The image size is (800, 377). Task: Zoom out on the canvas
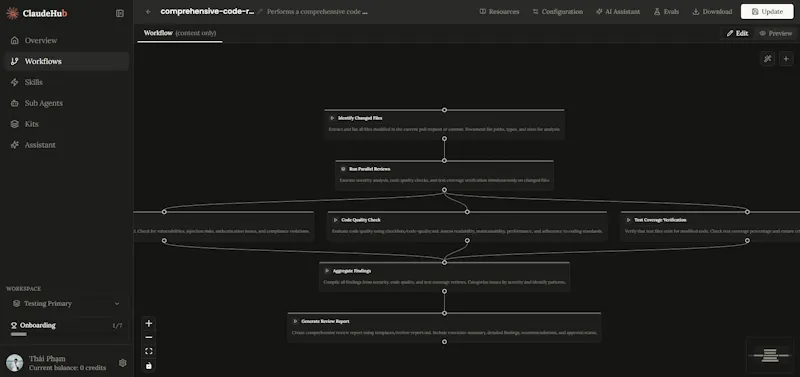coord(148,337)
